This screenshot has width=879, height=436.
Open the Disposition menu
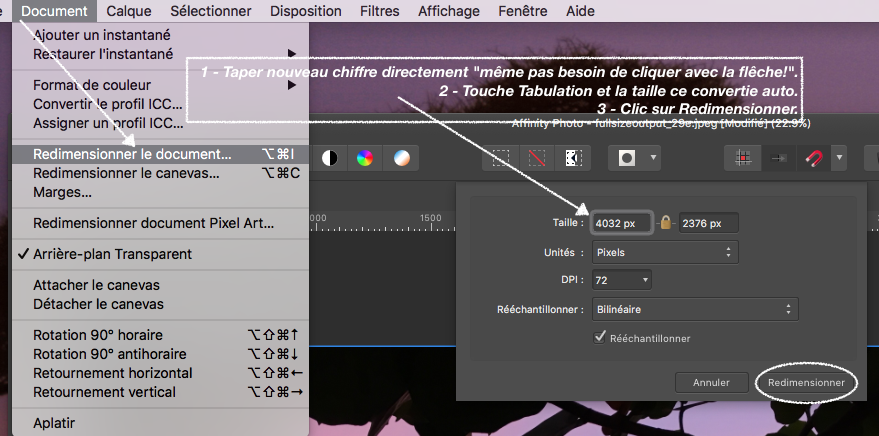pos(306,11)
